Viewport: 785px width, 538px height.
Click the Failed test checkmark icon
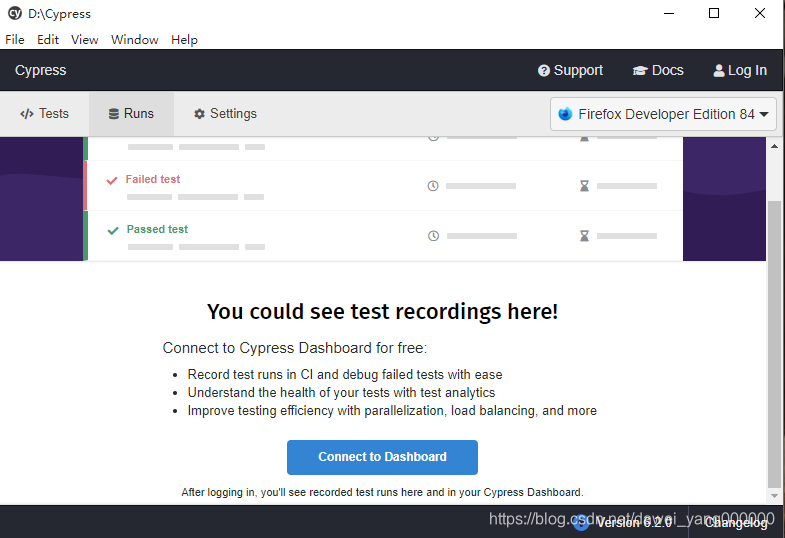112,181
